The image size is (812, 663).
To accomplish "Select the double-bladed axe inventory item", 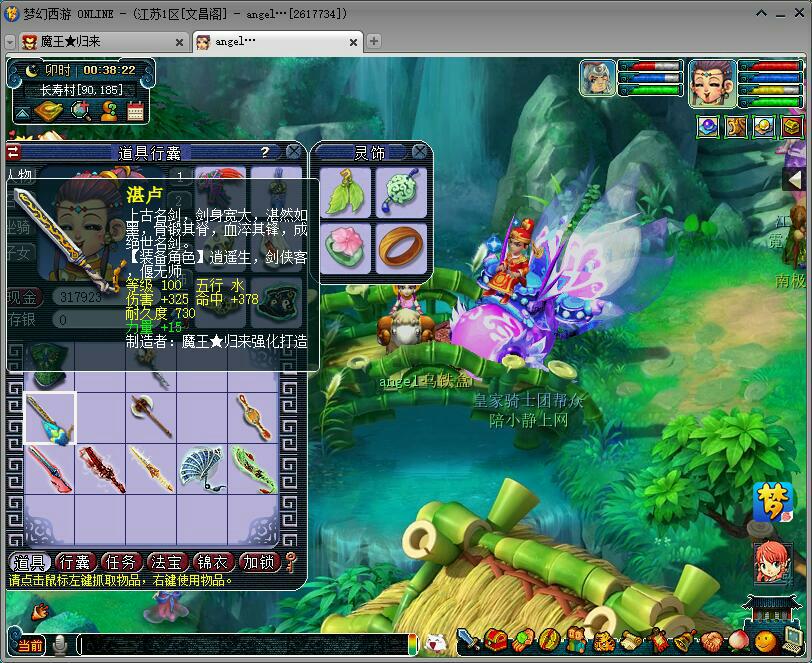I will point(152,417).
